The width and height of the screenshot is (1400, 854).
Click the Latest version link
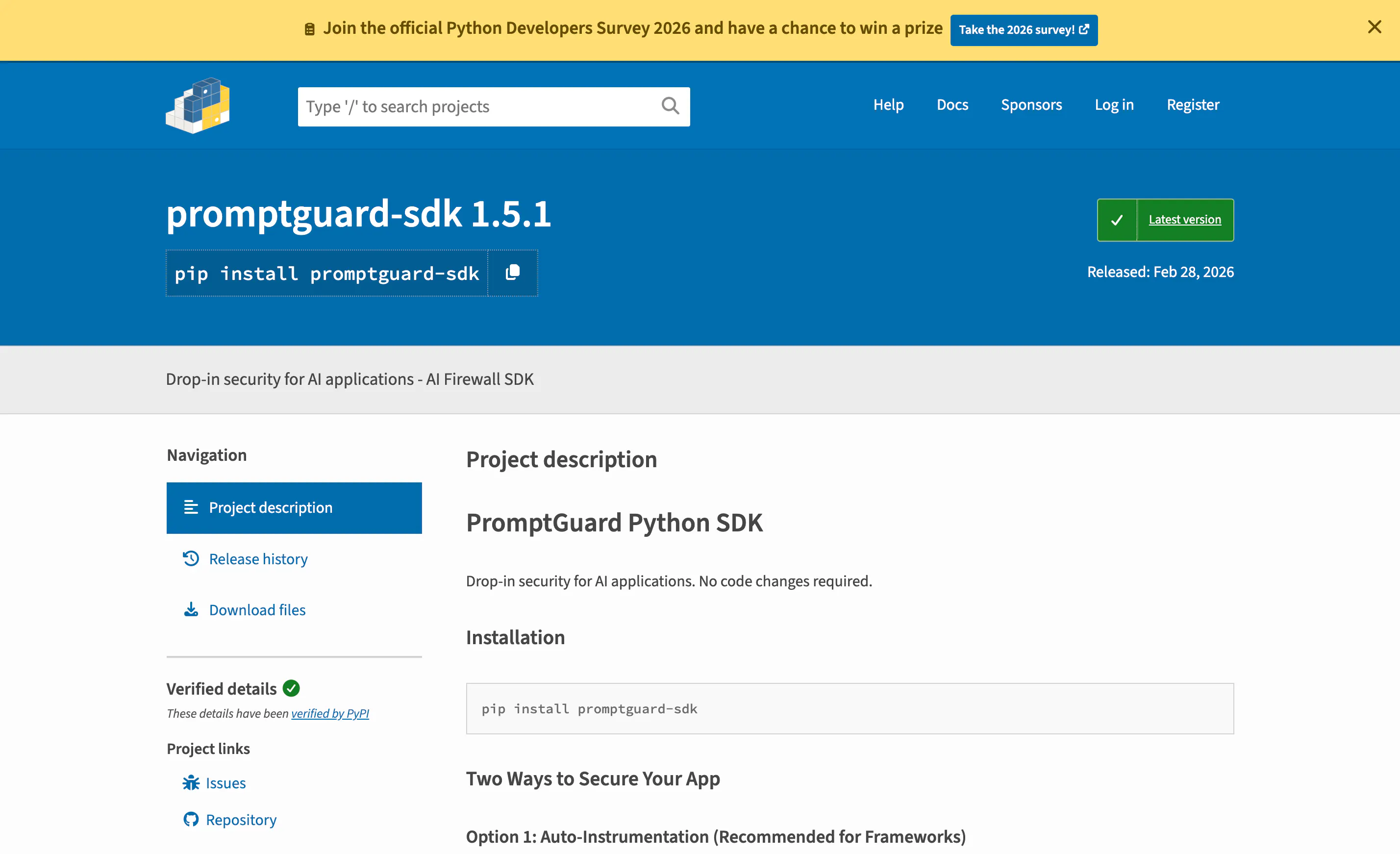(x=1185, y=220)
